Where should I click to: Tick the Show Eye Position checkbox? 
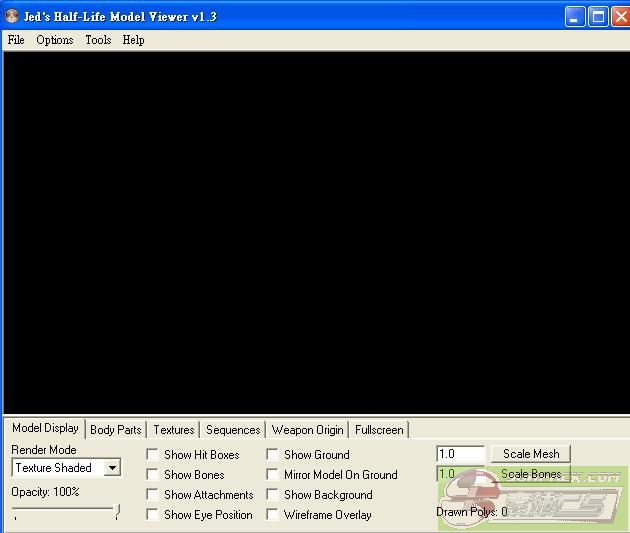153,515
